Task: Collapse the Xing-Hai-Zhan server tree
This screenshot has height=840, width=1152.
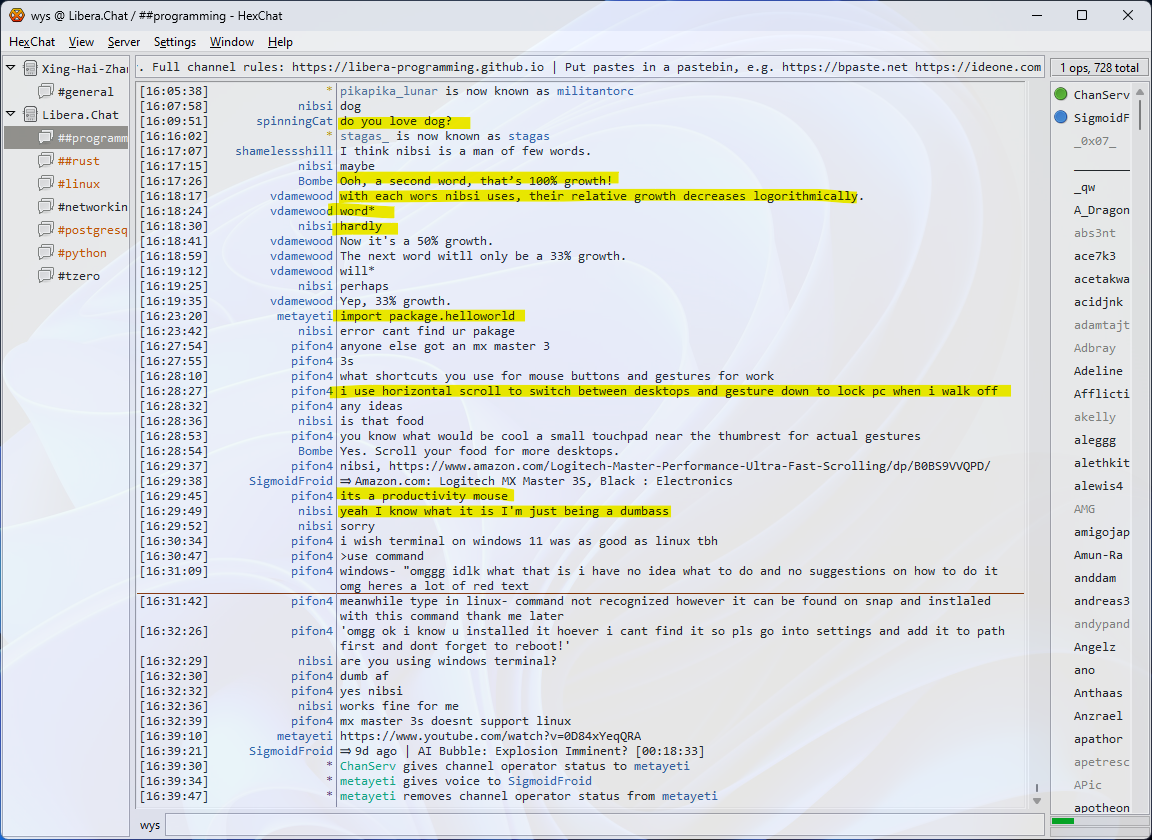Action: (11, 69)
